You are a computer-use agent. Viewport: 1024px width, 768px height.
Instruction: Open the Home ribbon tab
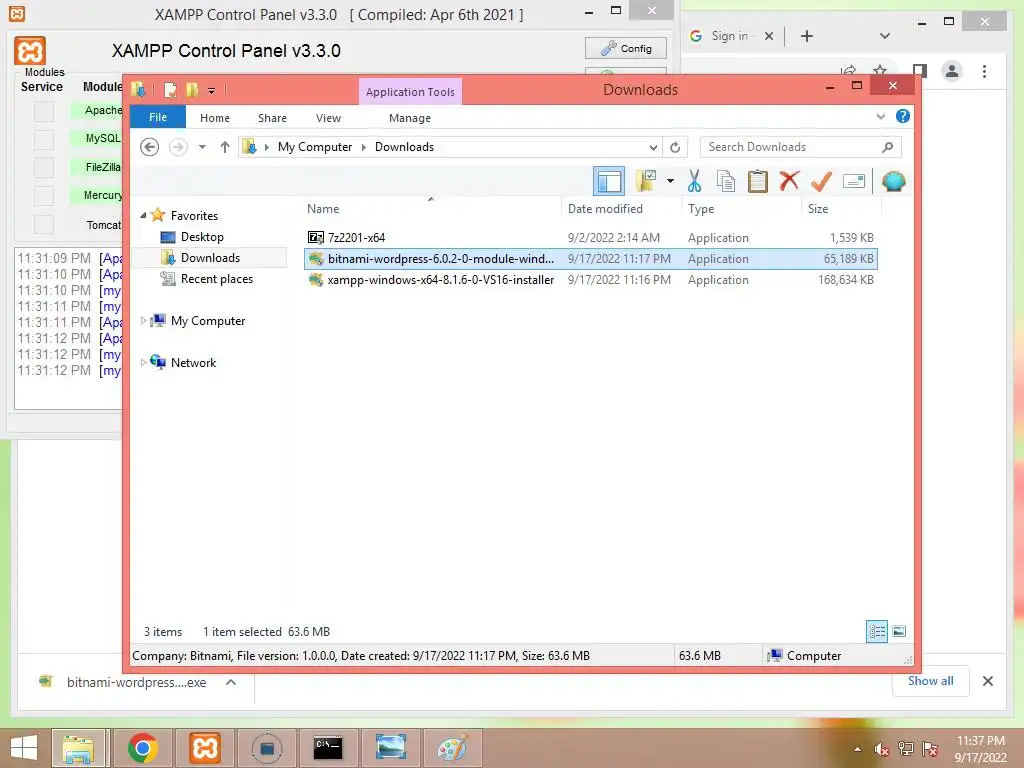215,118
